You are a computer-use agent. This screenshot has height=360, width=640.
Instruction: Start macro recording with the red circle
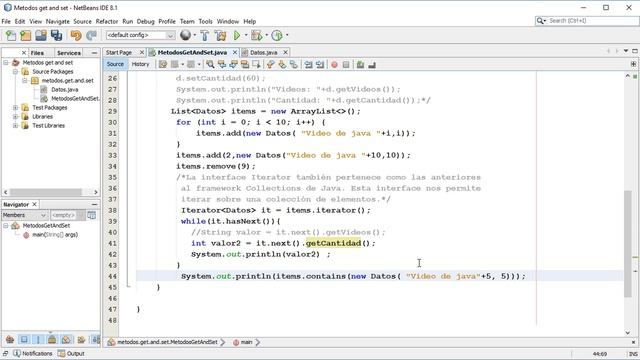(x=334, y=64)
